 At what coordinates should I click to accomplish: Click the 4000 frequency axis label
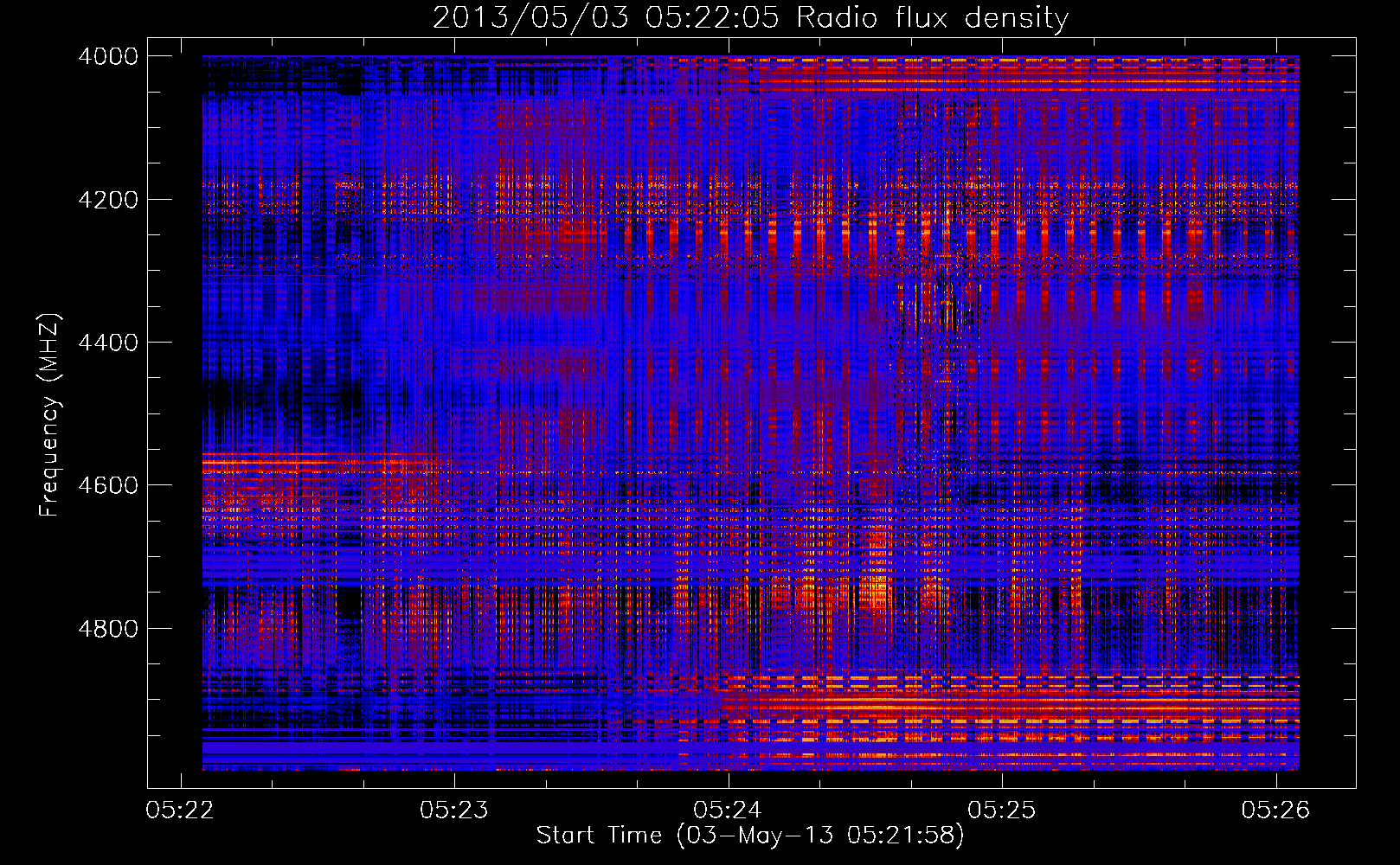coord(108,56)
